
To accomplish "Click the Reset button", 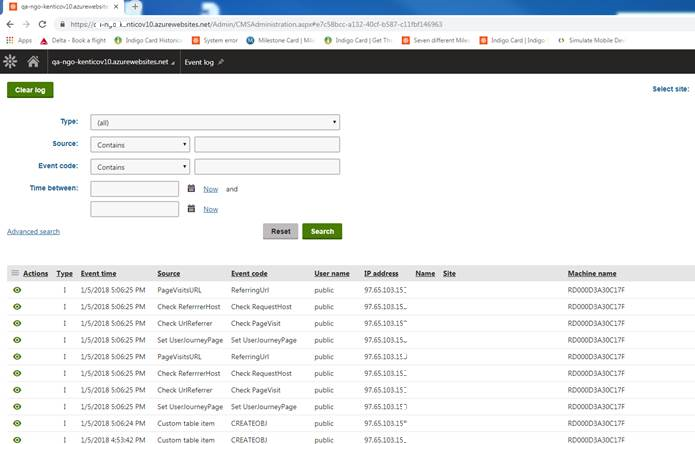I will pos(281,231).
